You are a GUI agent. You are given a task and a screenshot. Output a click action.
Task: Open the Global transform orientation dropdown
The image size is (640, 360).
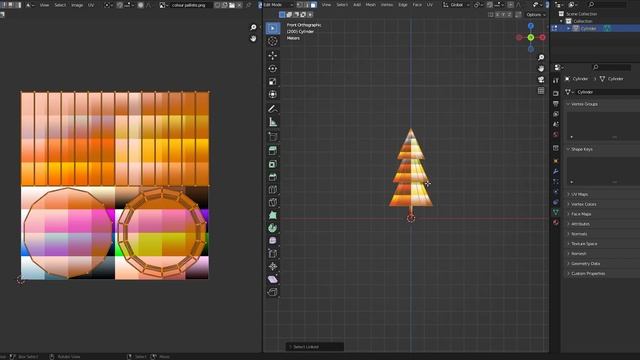pos(456,5)
